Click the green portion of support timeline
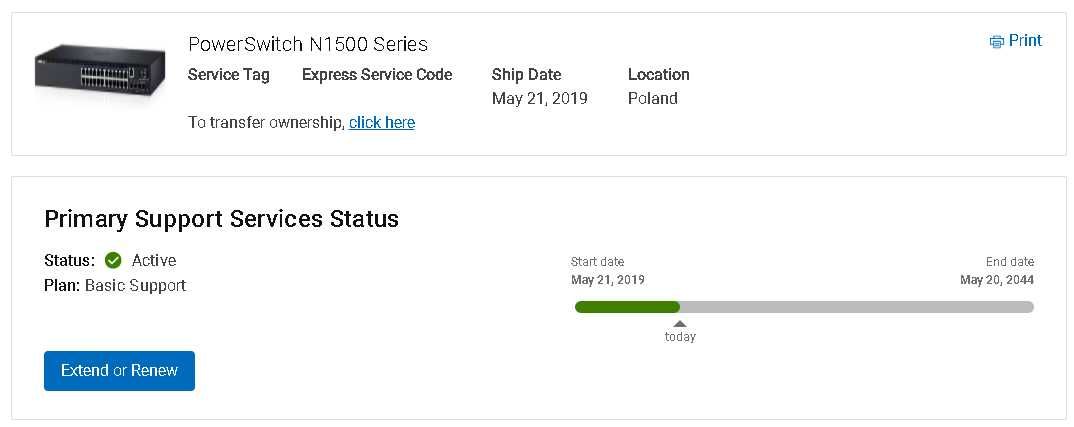Image resolution: width=1074 pixels, height=427 pixels. point(627,307)
